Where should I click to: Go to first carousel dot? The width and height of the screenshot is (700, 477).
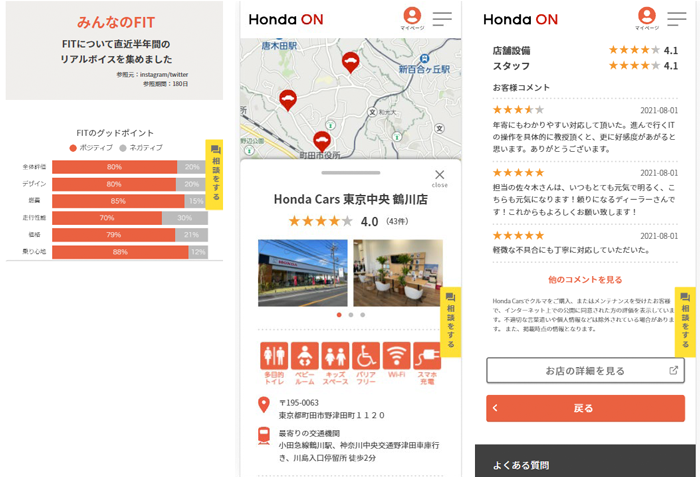point(339,315)
